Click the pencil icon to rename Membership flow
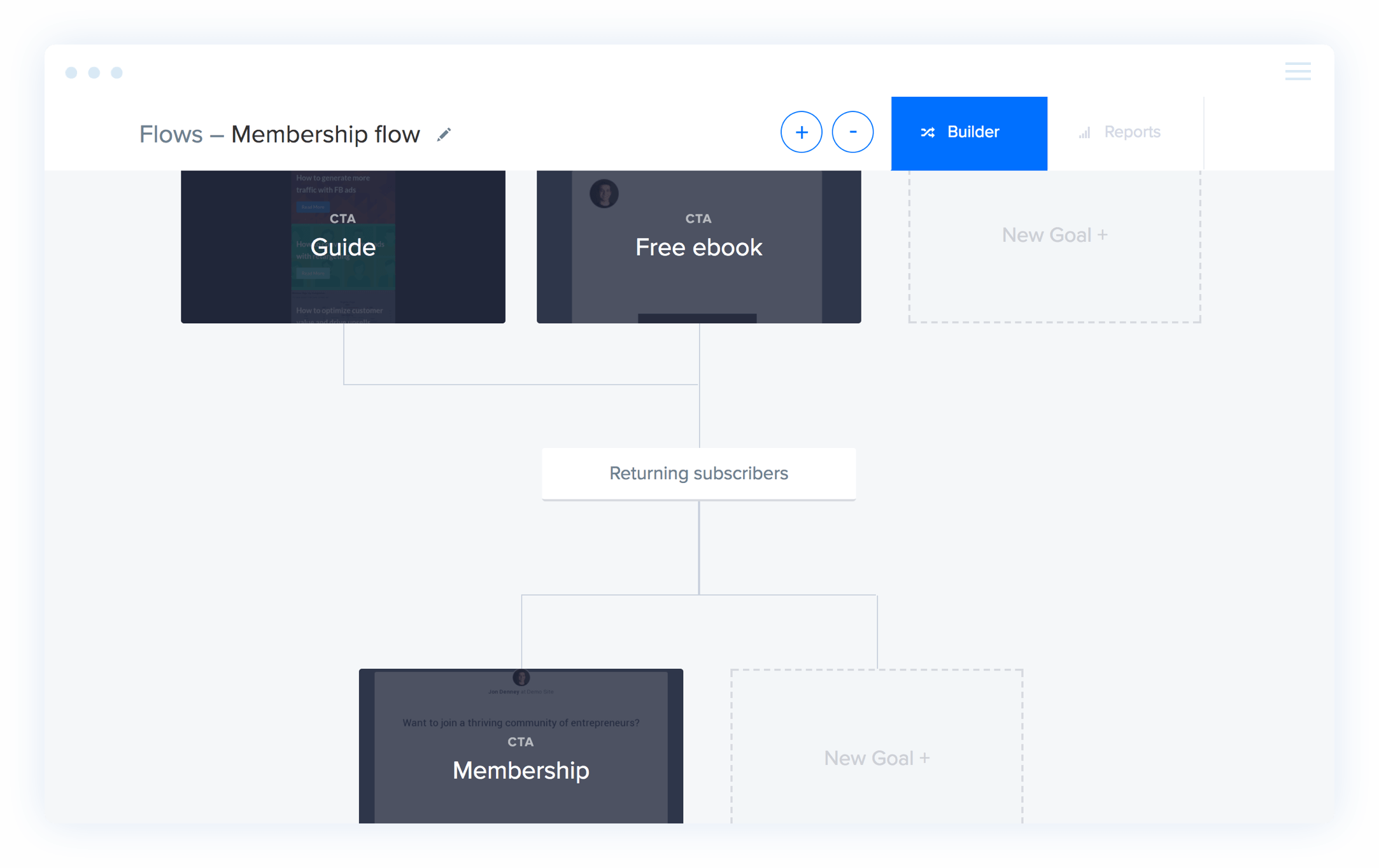This screenshot has width=1379, height=868. 444,134
